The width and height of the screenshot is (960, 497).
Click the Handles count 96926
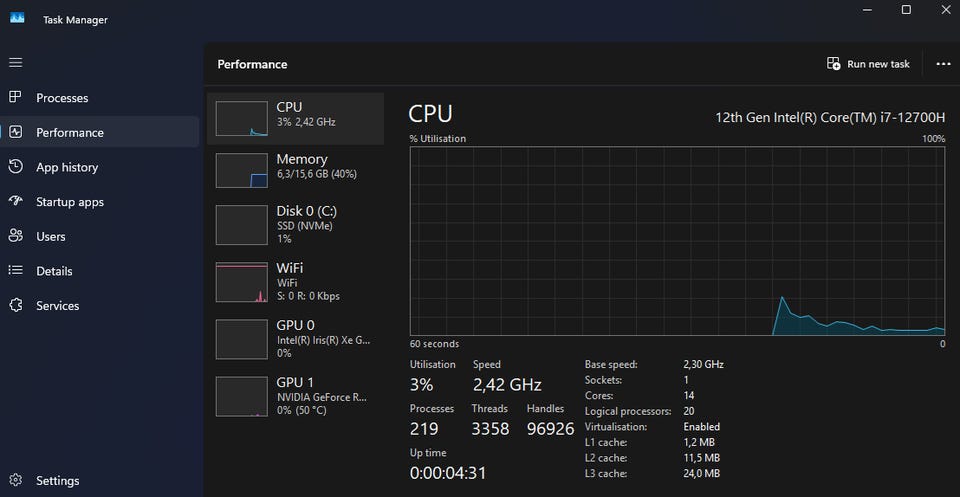coord(550,429)
